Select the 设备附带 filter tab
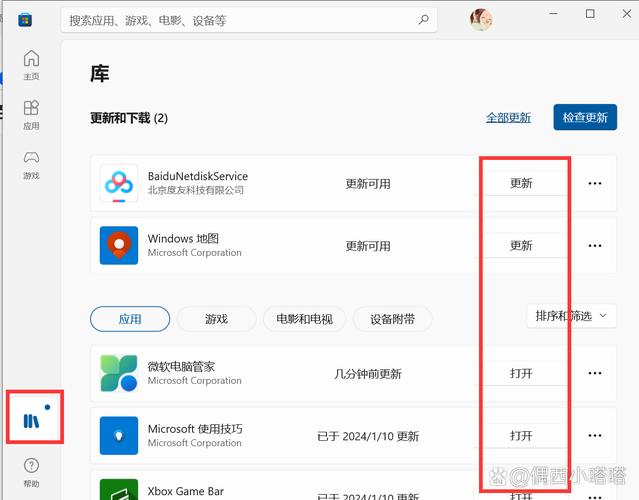 click(x=392, y=319)
